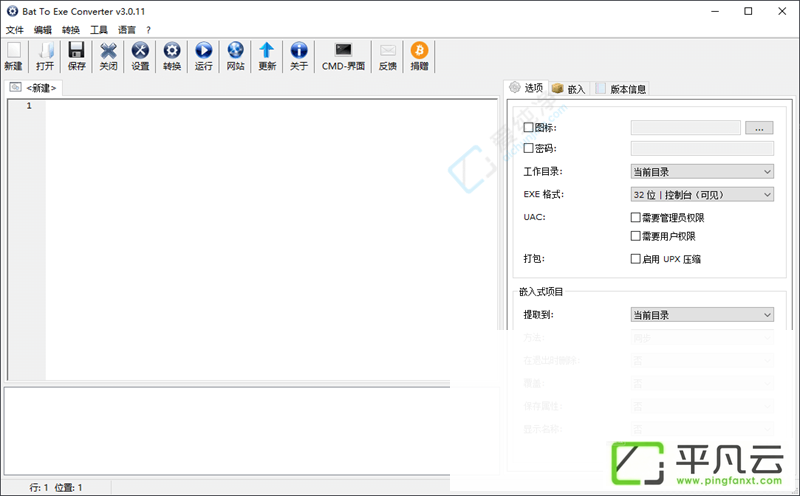Open the 关于 info icon
The width and height of the screenshot is (800, 496).
point(299,50)
